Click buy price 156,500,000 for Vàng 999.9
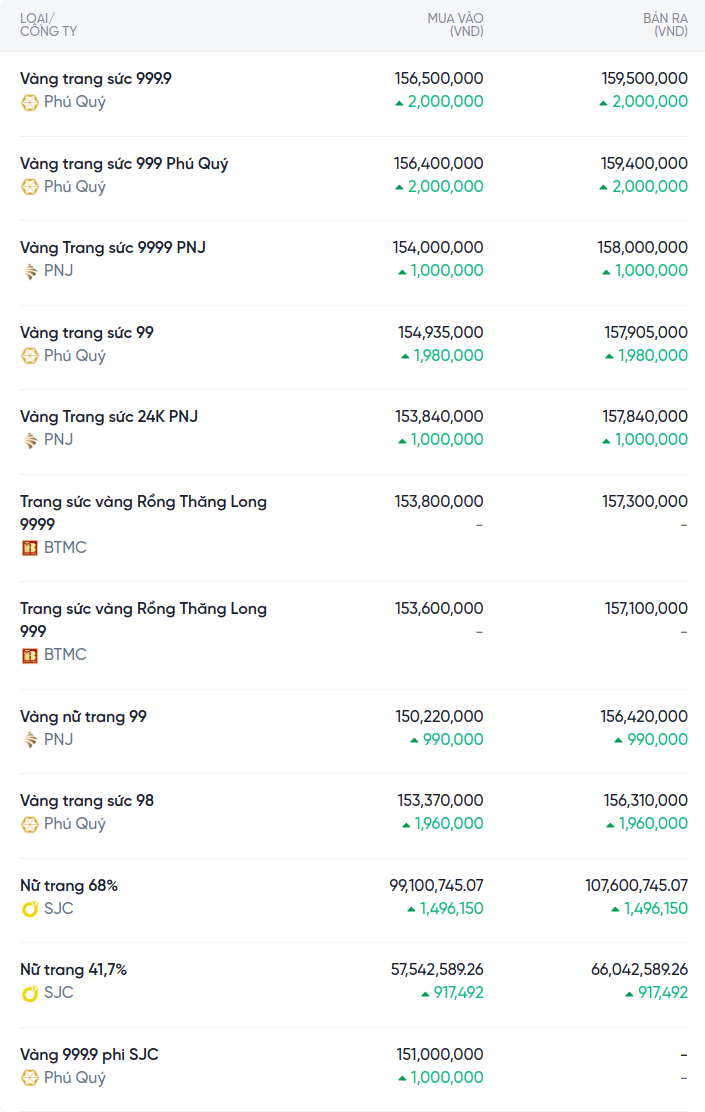This screenshot has height=1112, width=705. click(x=439, y=78)
